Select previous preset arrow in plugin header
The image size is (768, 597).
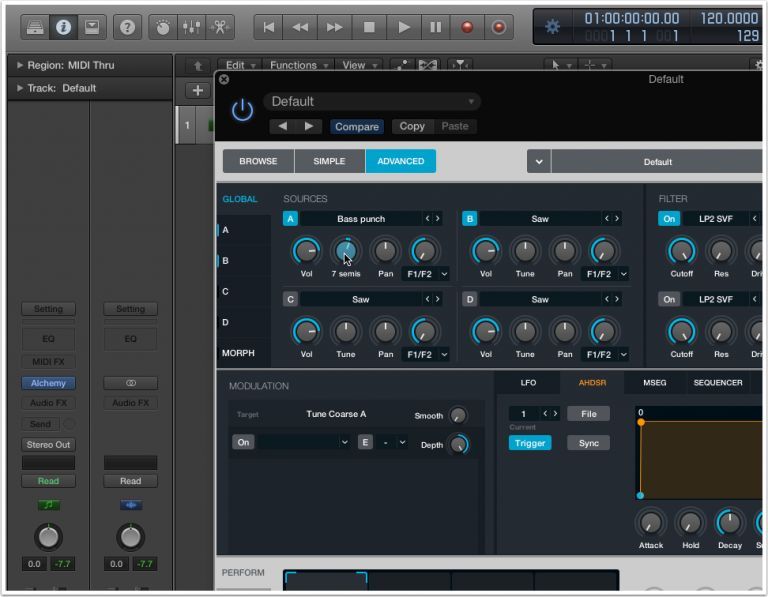coord(283,126)
